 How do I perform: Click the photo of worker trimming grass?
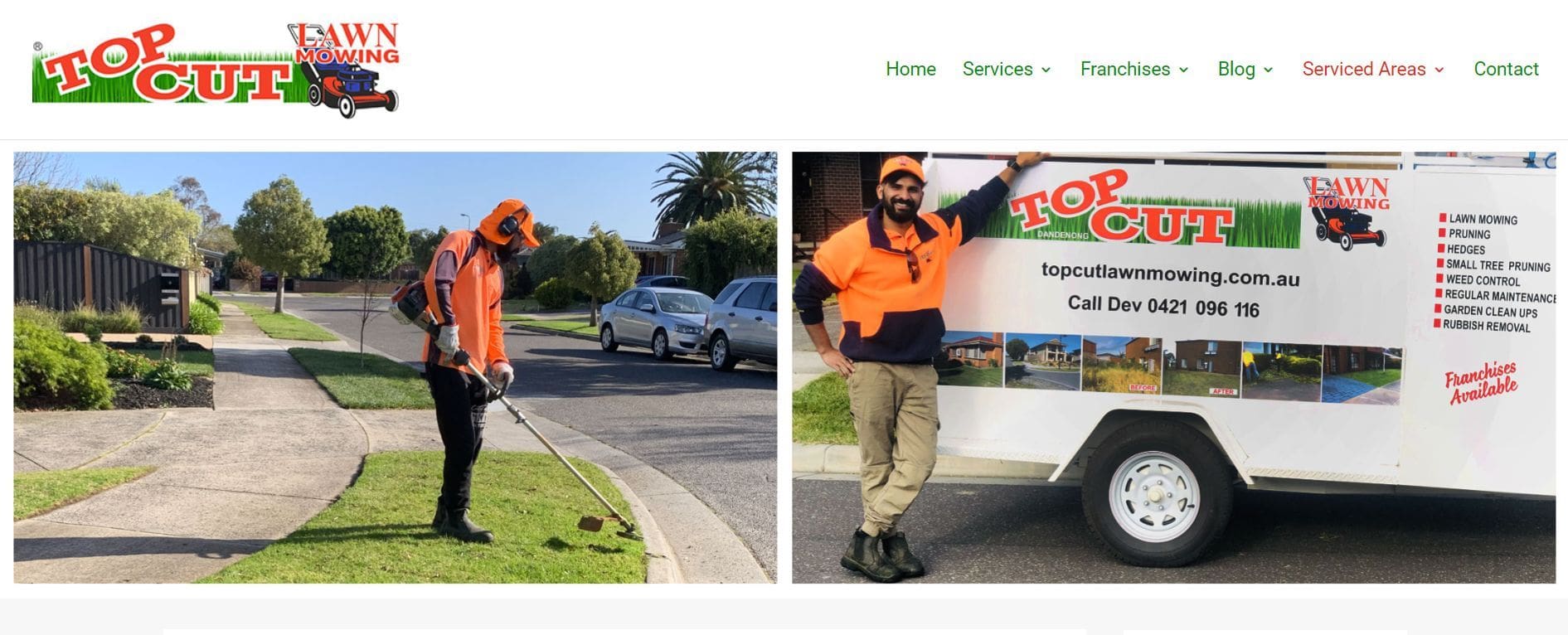pos(396,367)
